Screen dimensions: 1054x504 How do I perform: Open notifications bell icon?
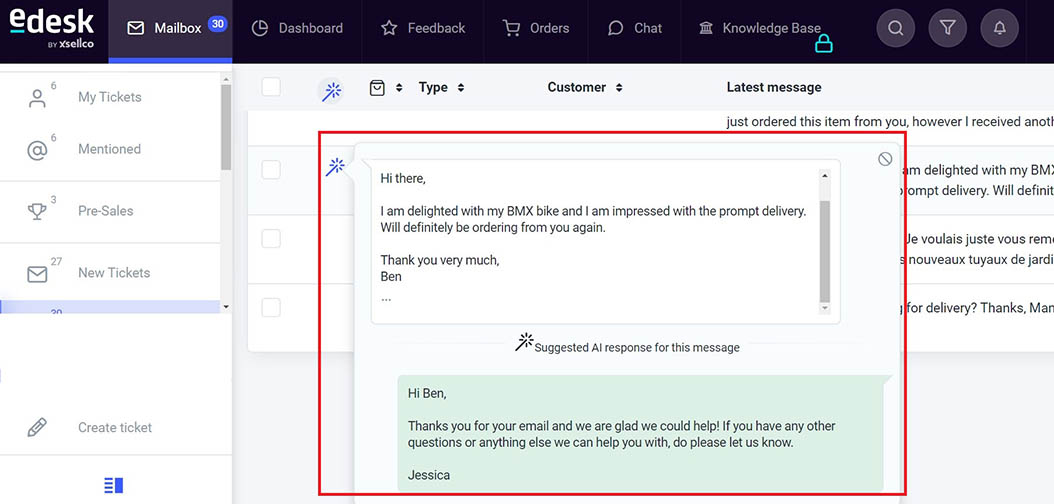tap(999, 28)
